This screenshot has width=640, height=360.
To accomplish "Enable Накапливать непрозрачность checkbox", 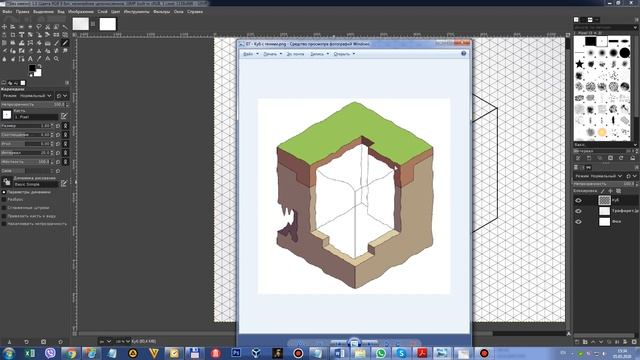I will 4,224.
